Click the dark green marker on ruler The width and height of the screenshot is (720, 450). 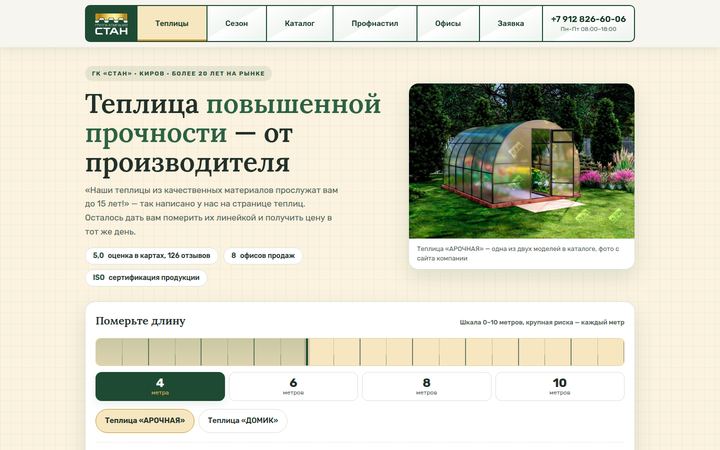(307, 352)
